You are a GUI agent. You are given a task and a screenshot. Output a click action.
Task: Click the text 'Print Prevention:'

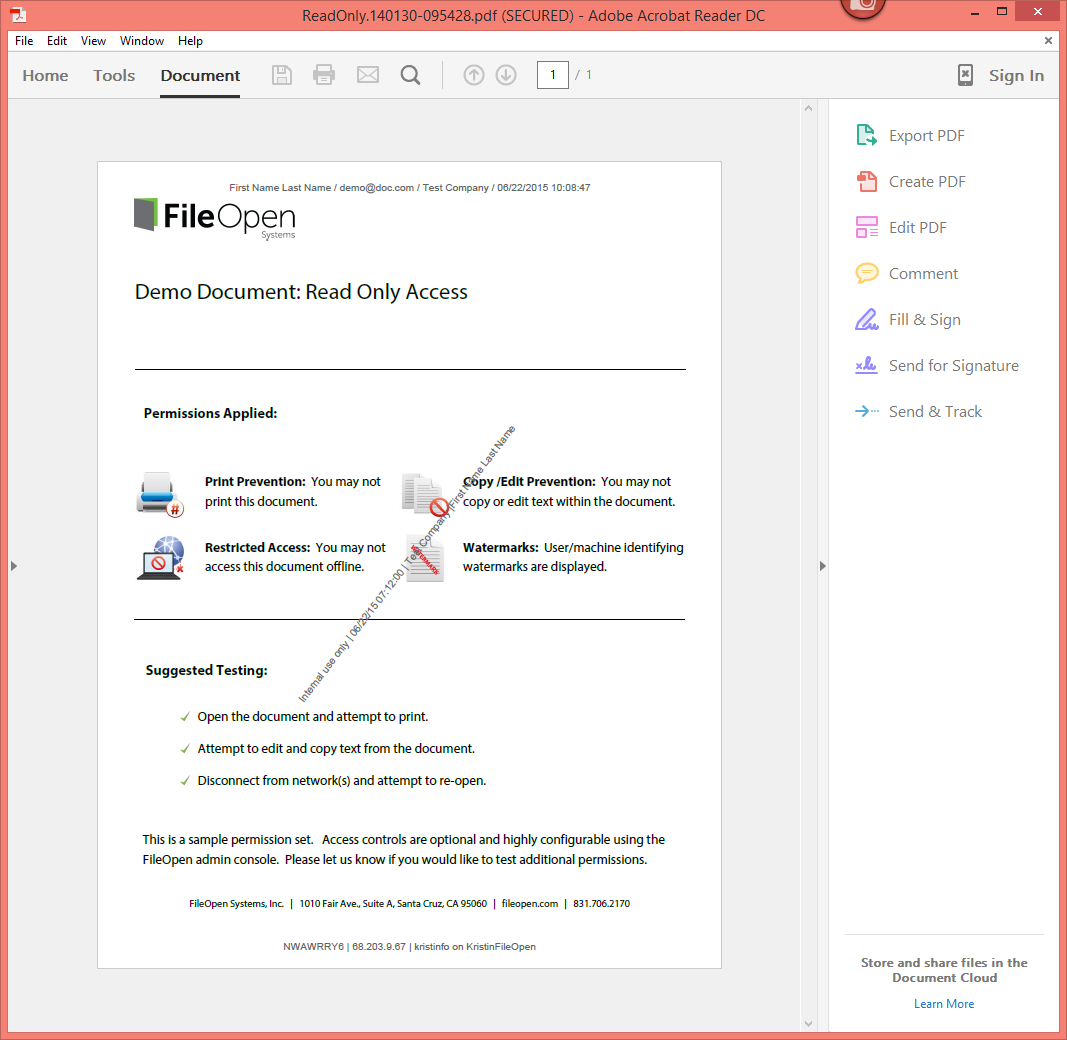(255, 481)
